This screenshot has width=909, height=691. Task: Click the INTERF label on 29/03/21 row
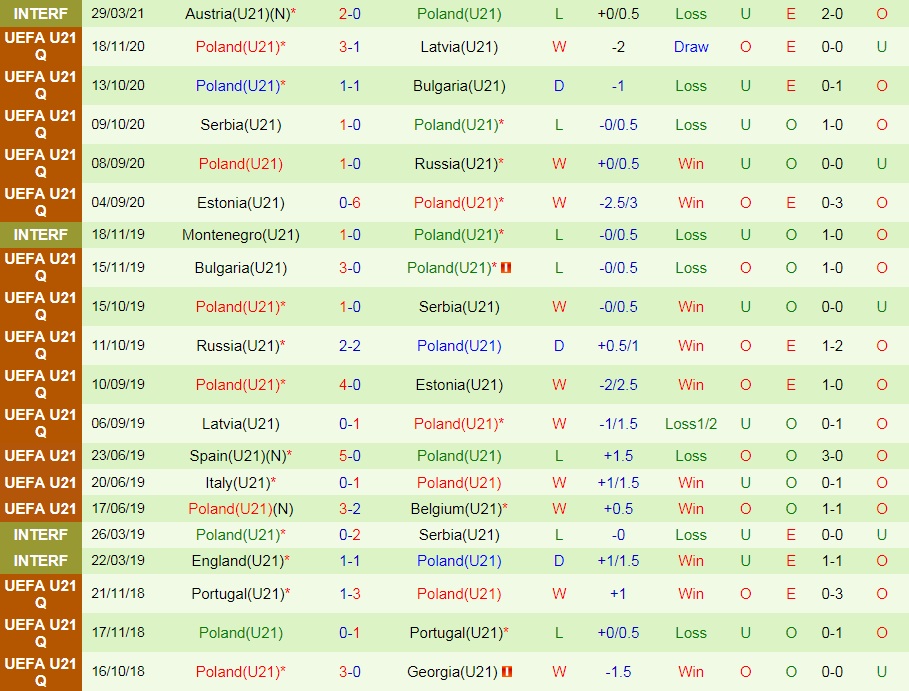(41, 13)
